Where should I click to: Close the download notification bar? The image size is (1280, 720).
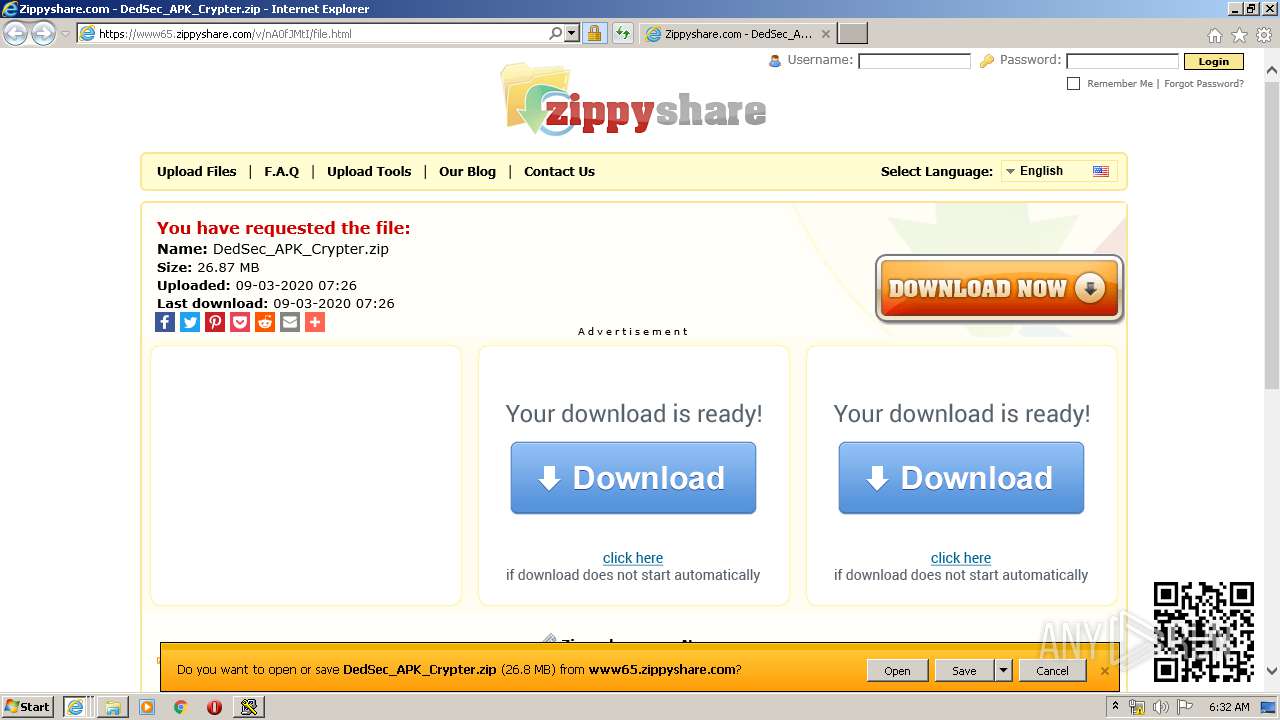click(1105, 670)
